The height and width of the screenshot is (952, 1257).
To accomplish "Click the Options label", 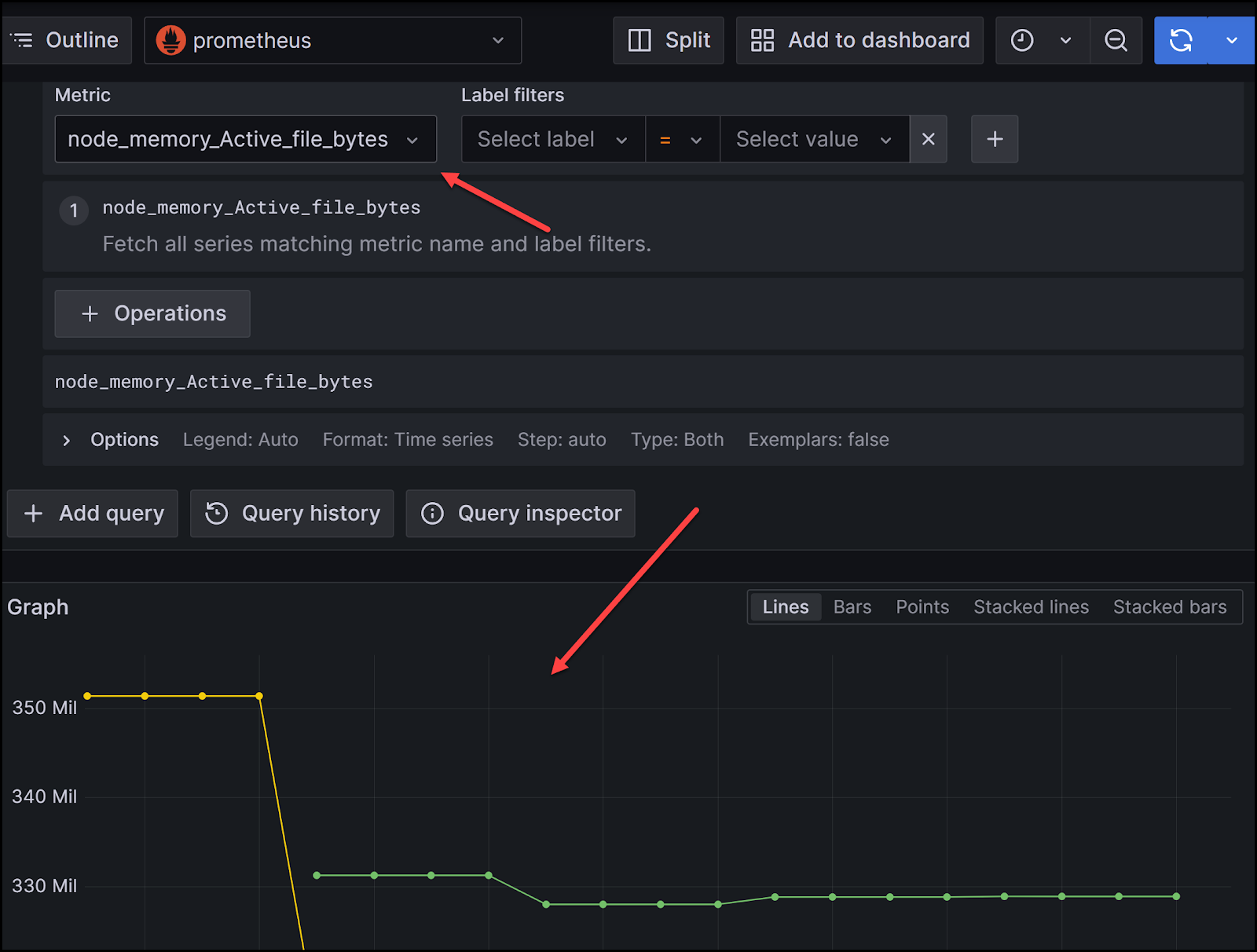I will (x=124, y=440).
